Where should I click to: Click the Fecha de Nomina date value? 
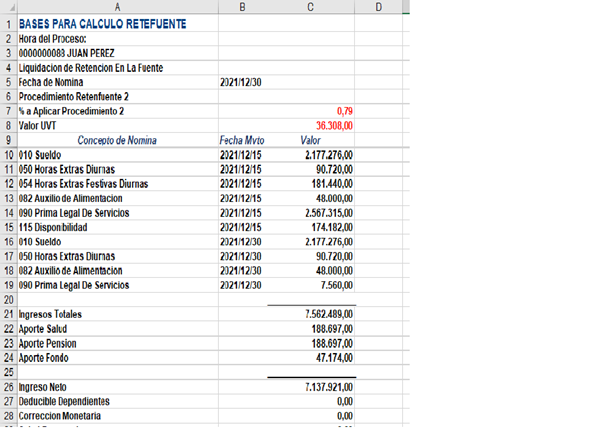click(x=242, y=82)
